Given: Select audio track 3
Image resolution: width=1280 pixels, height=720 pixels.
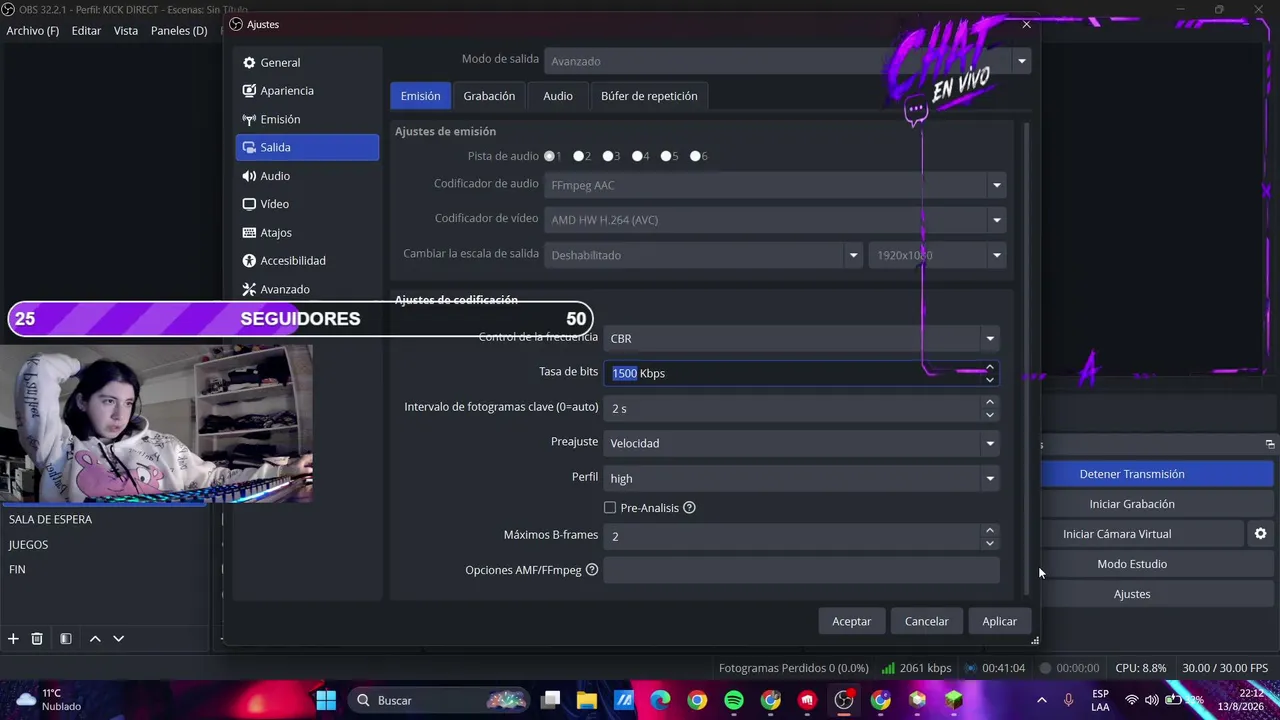Looking at the screenshot, I should click(607, 156).
